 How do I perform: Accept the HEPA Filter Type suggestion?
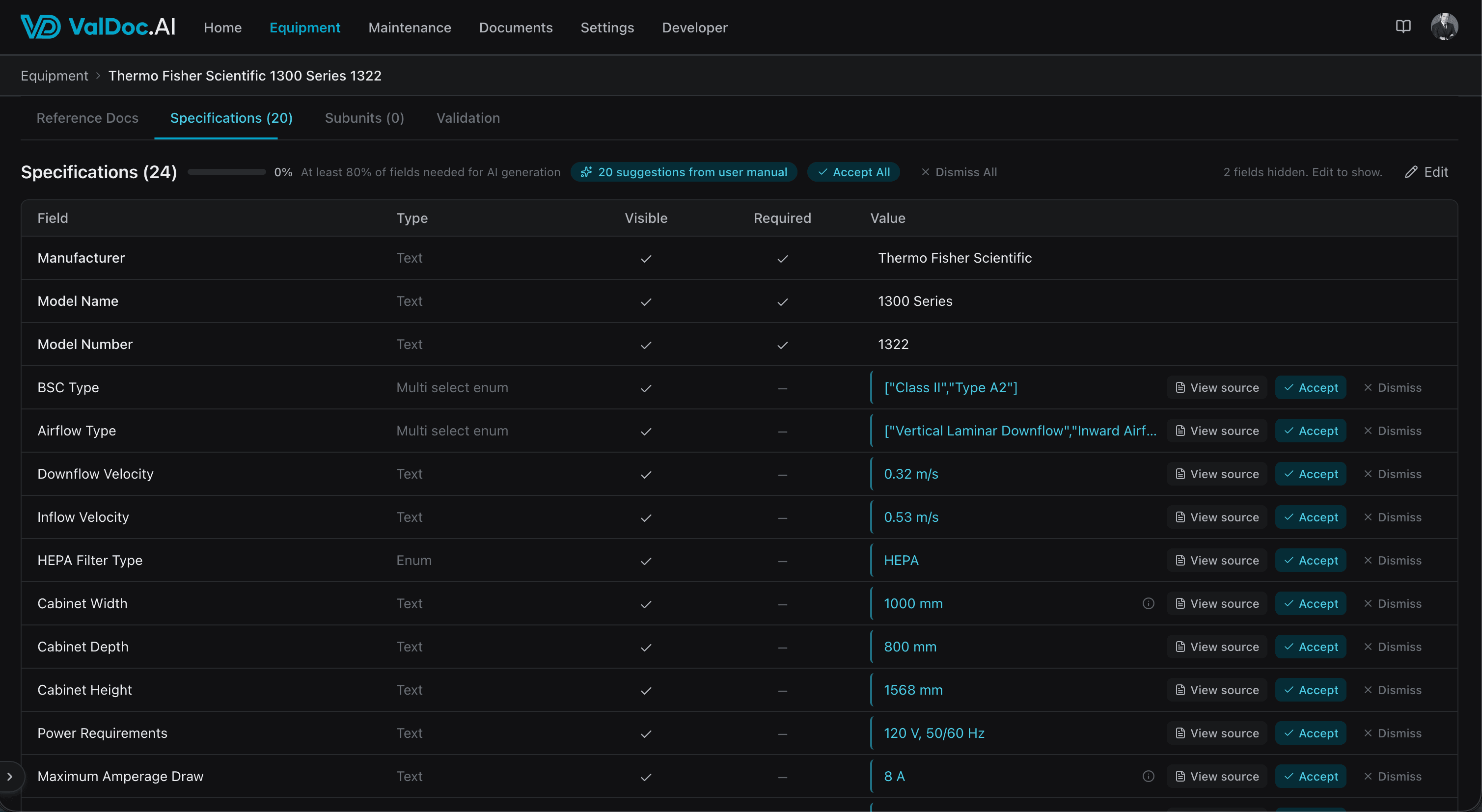pos(1311,560)
